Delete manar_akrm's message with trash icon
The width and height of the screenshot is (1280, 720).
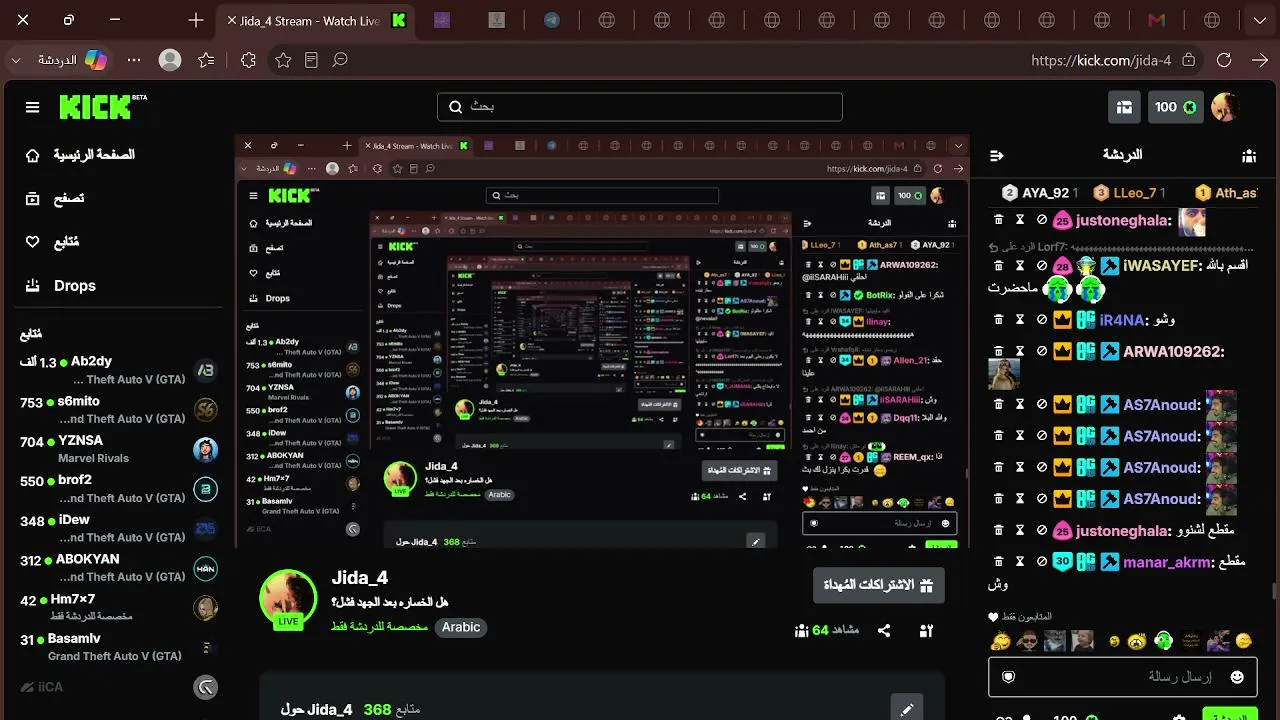click(998, 562)
